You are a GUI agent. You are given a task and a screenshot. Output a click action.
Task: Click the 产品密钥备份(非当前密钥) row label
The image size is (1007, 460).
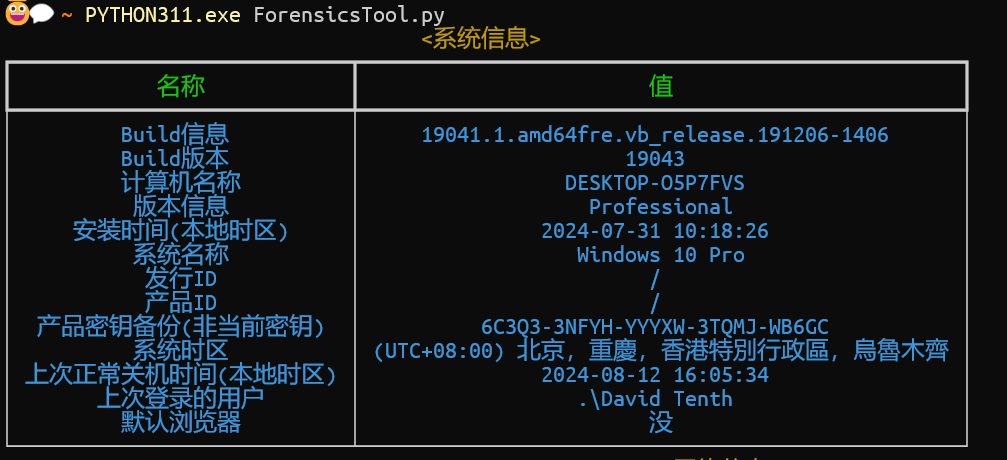tap(180, 326)
